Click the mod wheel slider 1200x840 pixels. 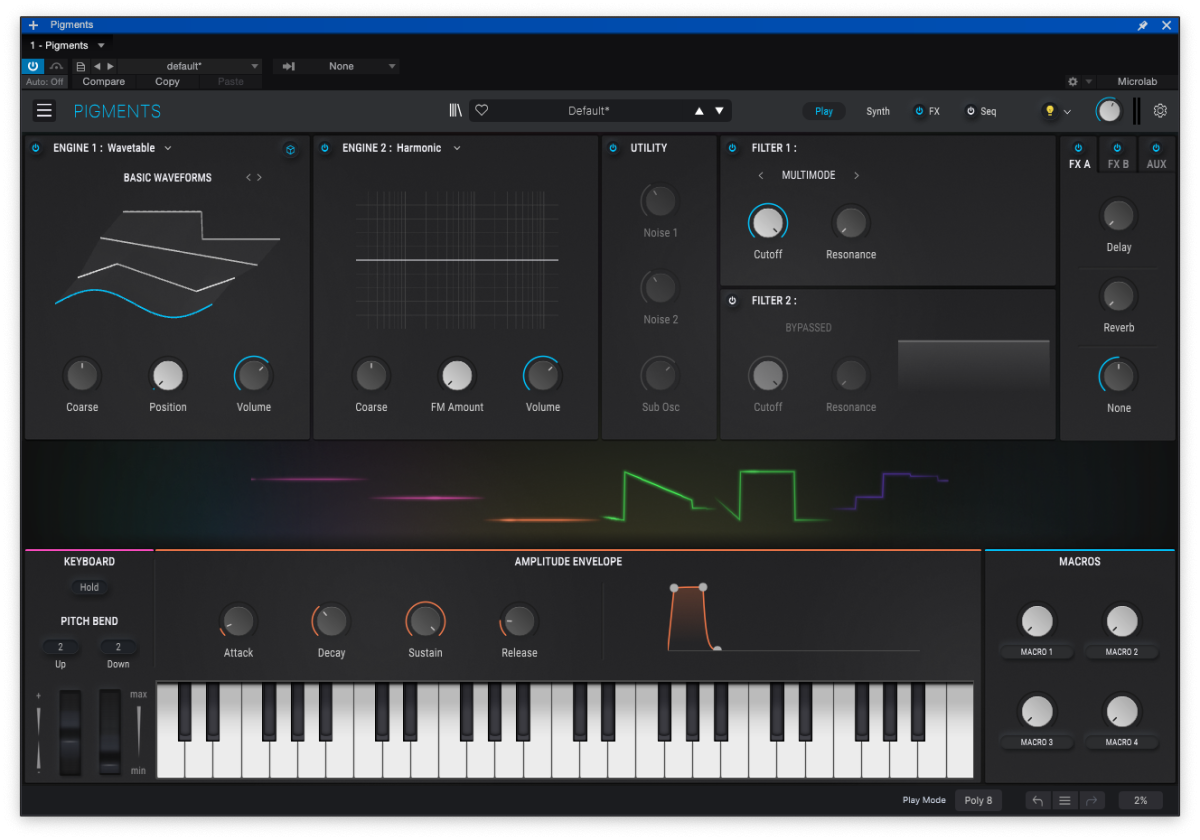coord(110,732)
